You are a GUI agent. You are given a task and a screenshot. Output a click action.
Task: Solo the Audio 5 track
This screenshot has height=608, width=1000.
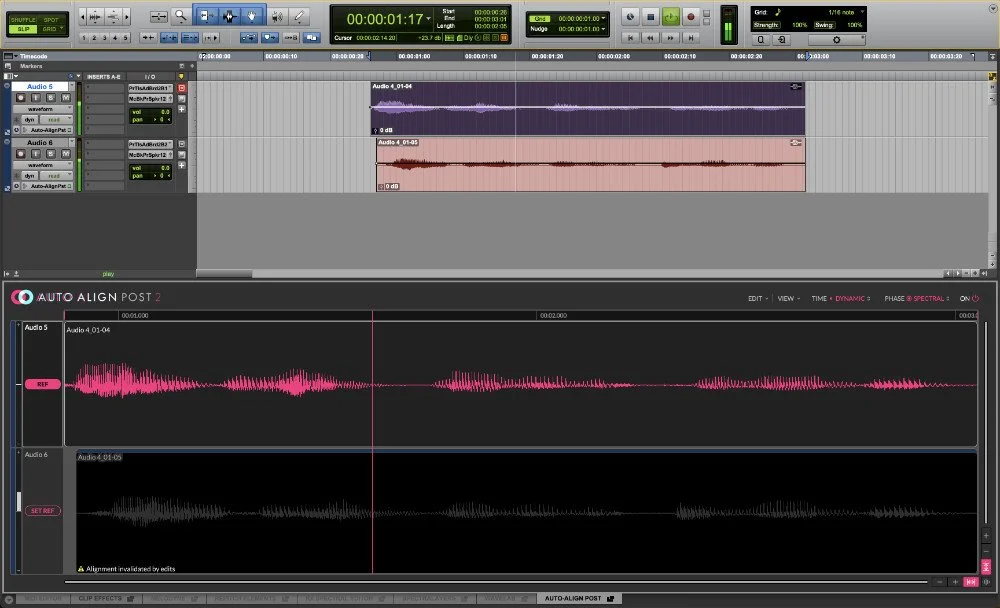pyautogui.click(x=50, y=98)
